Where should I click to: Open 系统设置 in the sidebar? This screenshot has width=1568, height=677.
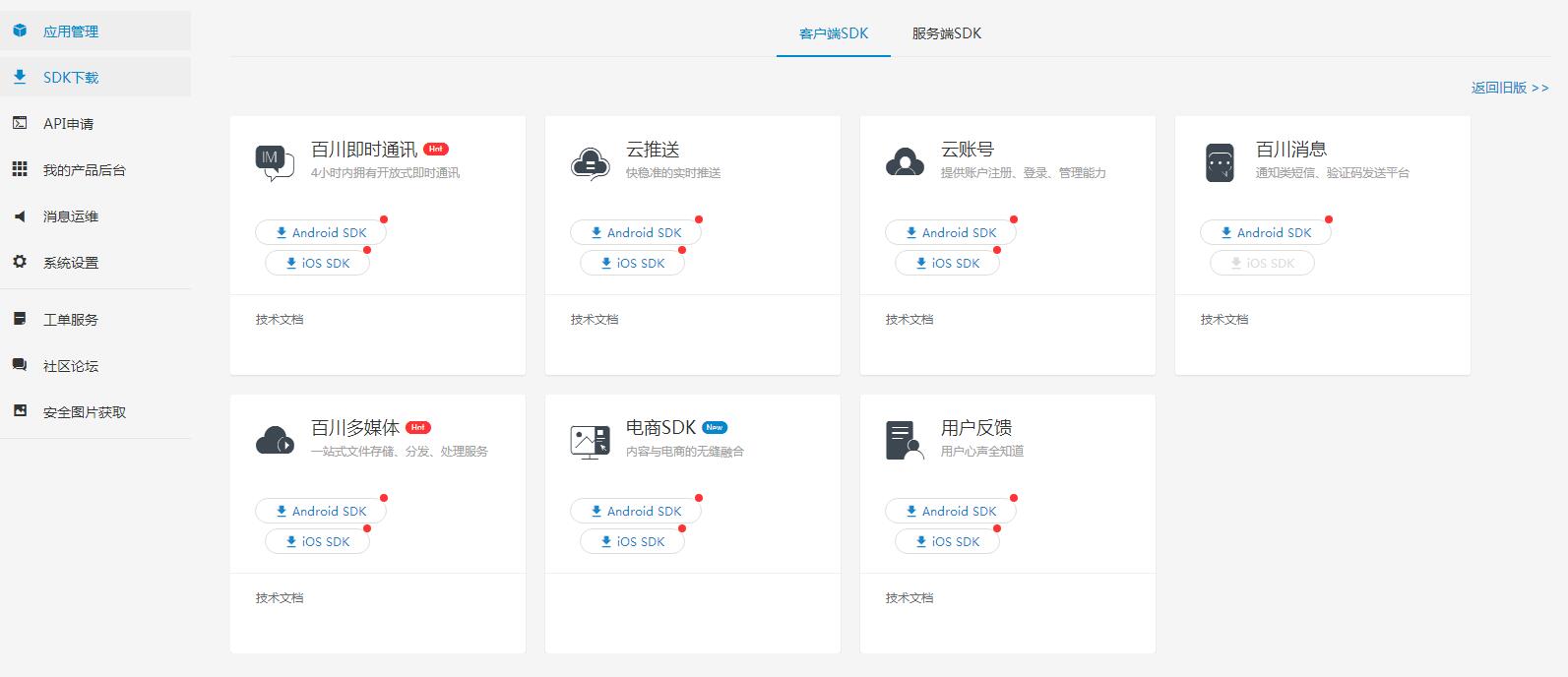pyautogui.click(x=95, y=262)
